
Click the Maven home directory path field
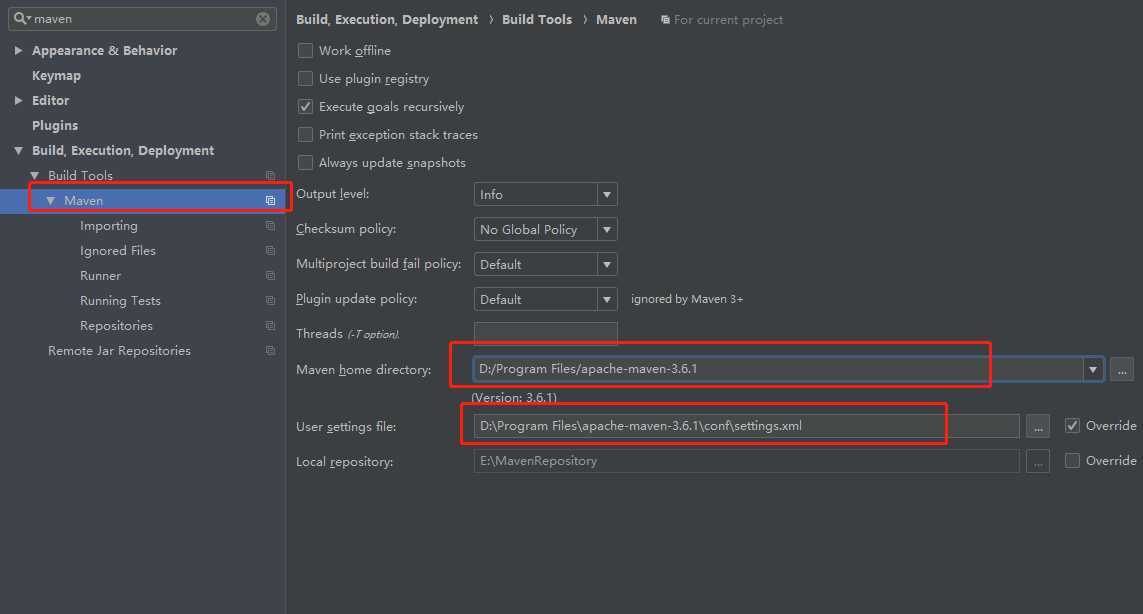(778, 370)
